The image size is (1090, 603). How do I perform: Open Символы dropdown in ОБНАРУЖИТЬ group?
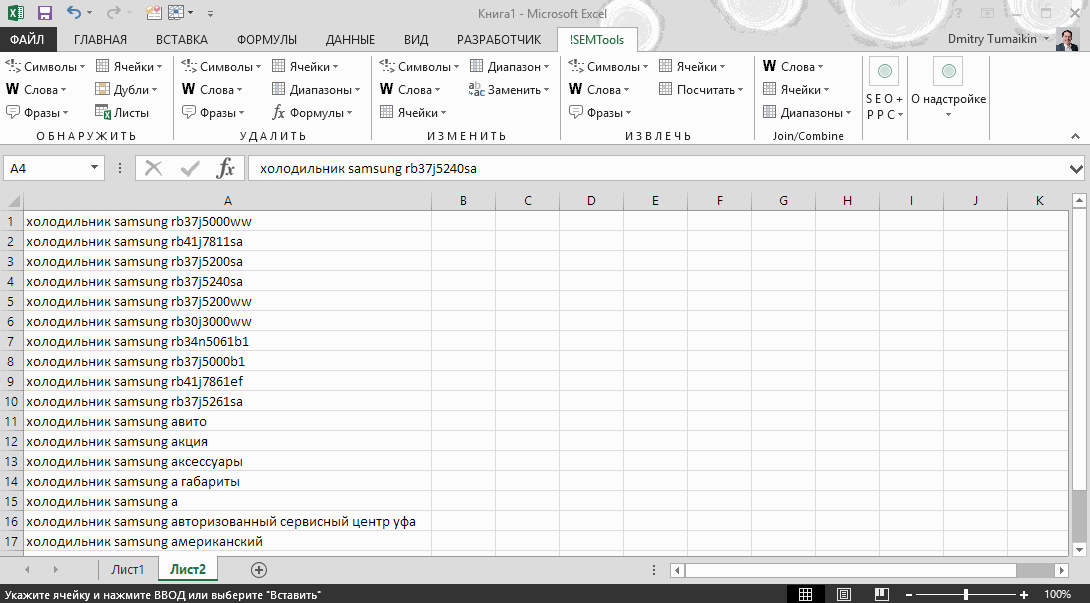45,67
